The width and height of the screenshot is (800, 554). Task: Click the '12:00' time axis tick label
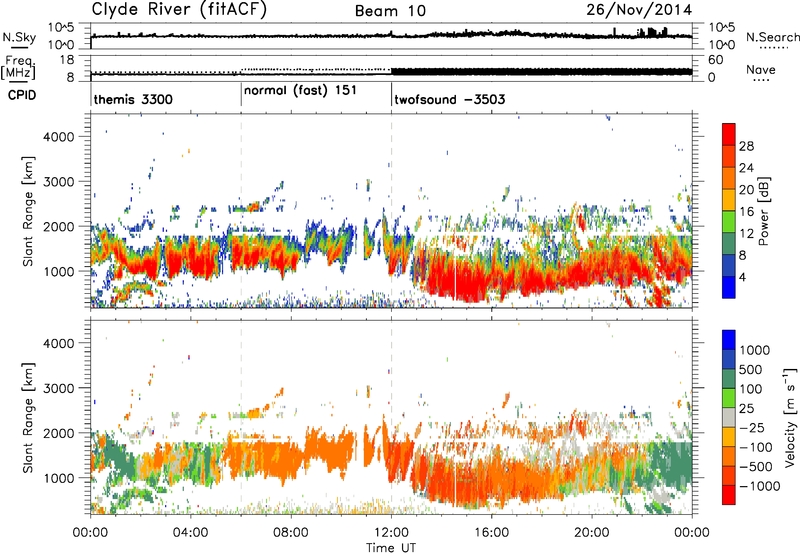[391, 533]
